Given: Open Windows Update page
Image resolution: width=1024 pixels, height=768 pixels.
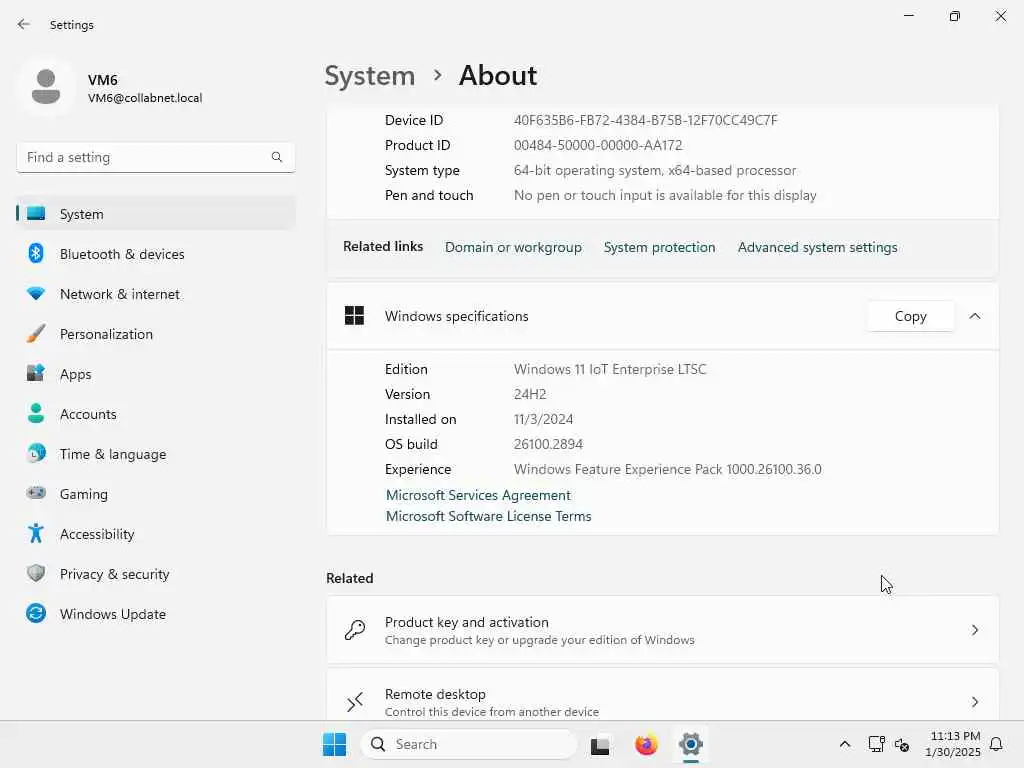Looking at the screenshot, I should tap(155, 613).
